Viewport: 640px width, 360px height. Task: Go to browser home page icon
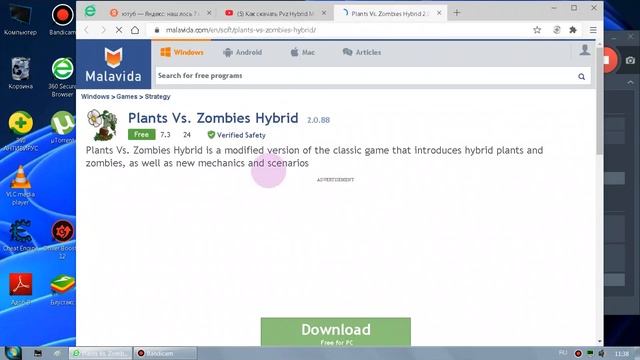tap(135, 30)
